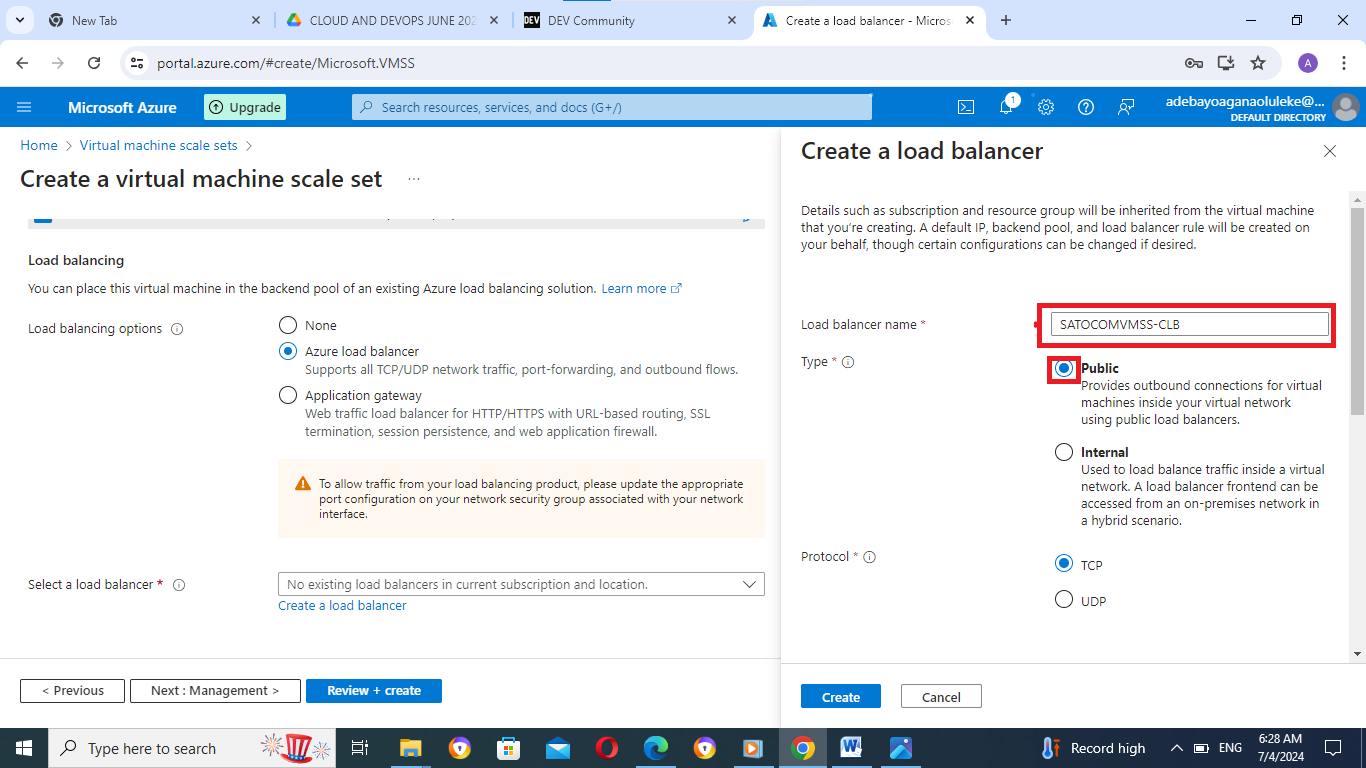The width and height of the screenshot is (1366, 768).
Task: Open the password manager key icon
Action: click(1194, 63)
